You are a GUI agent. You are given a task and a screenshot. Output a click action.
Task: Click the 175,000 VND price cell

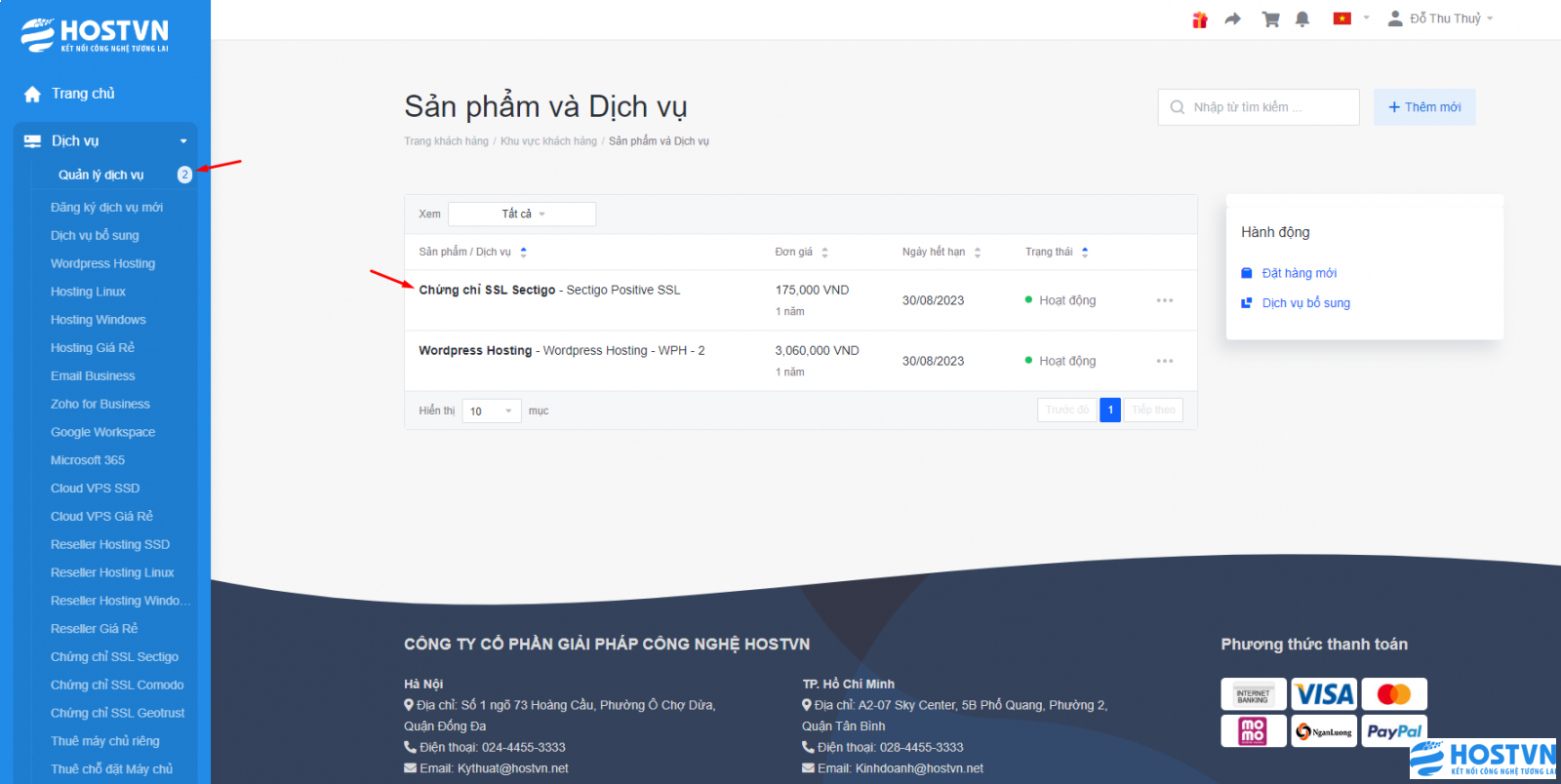[x=812, y=290]
